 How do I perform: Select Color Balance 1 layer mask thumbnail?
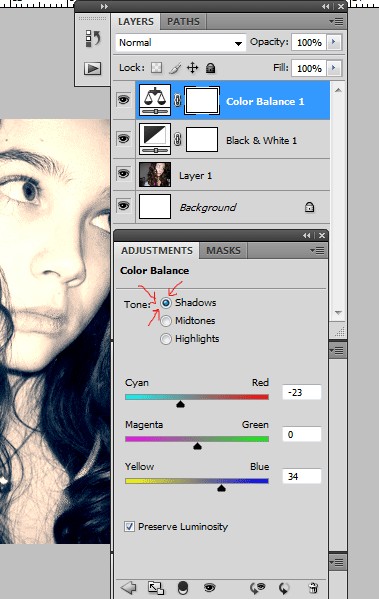202,100
